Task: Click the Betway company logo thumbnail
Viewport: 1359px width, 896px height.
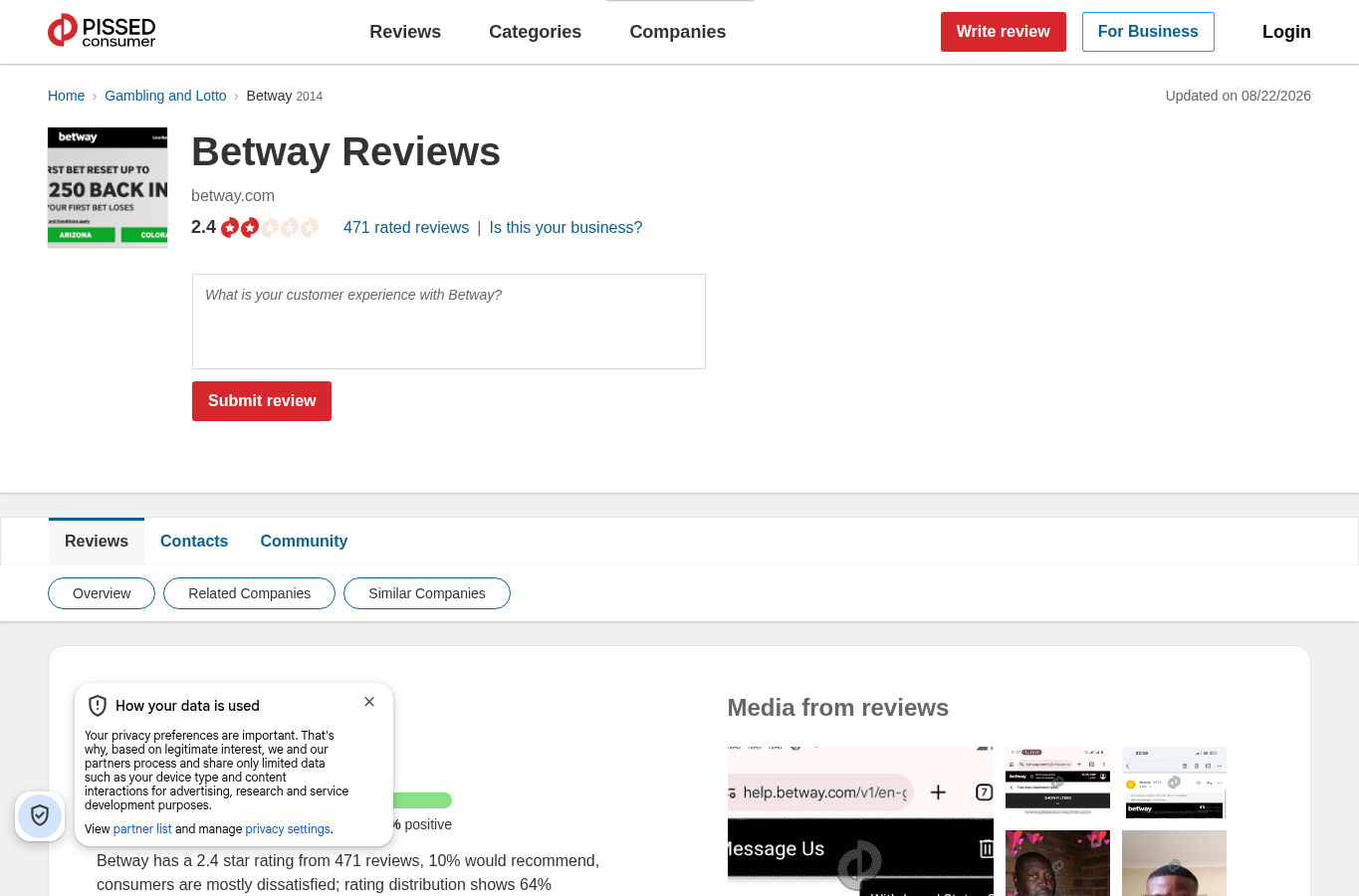Action: 108,187
